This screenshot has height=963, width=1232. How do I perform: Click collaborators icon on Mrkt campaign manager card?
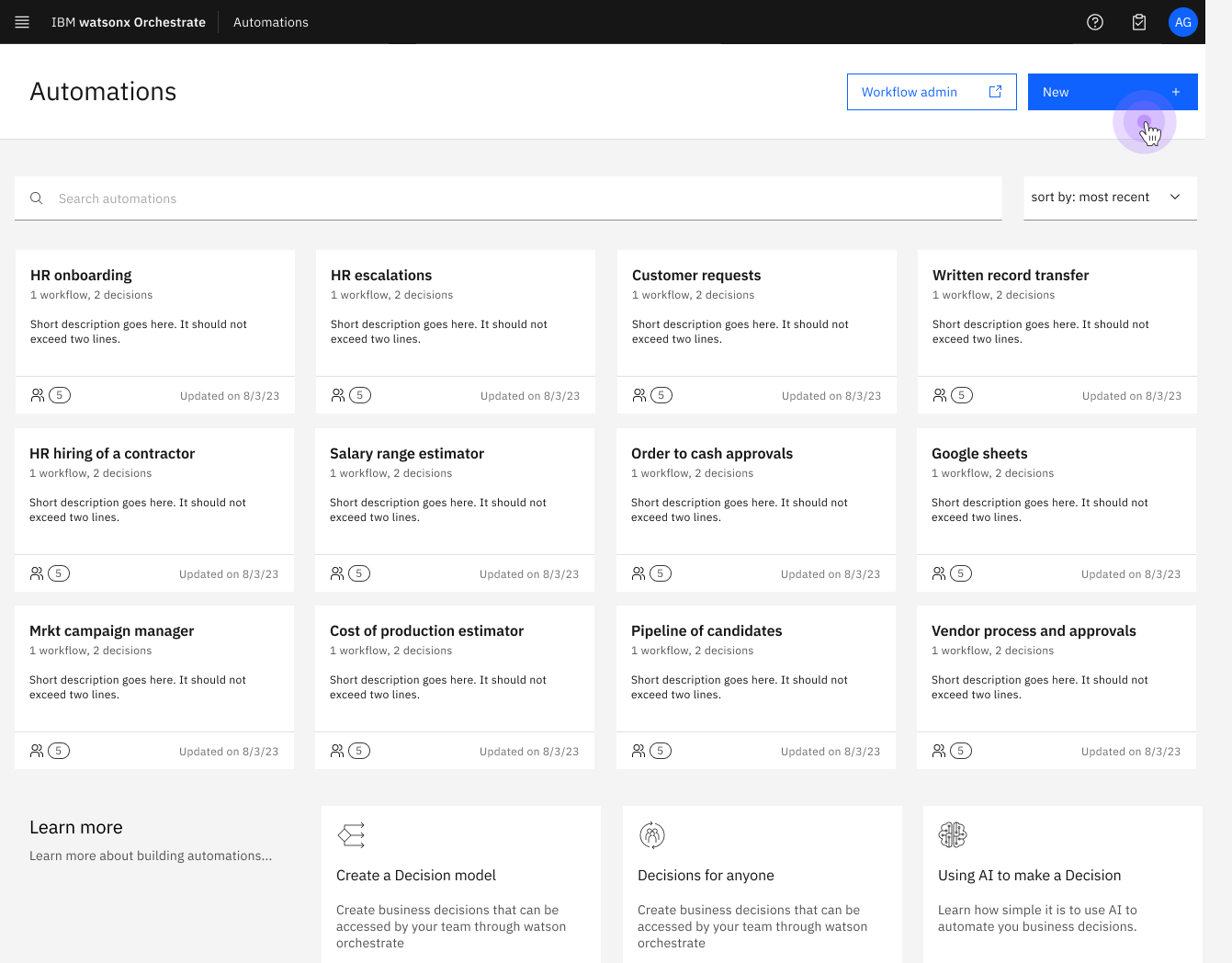37,751
